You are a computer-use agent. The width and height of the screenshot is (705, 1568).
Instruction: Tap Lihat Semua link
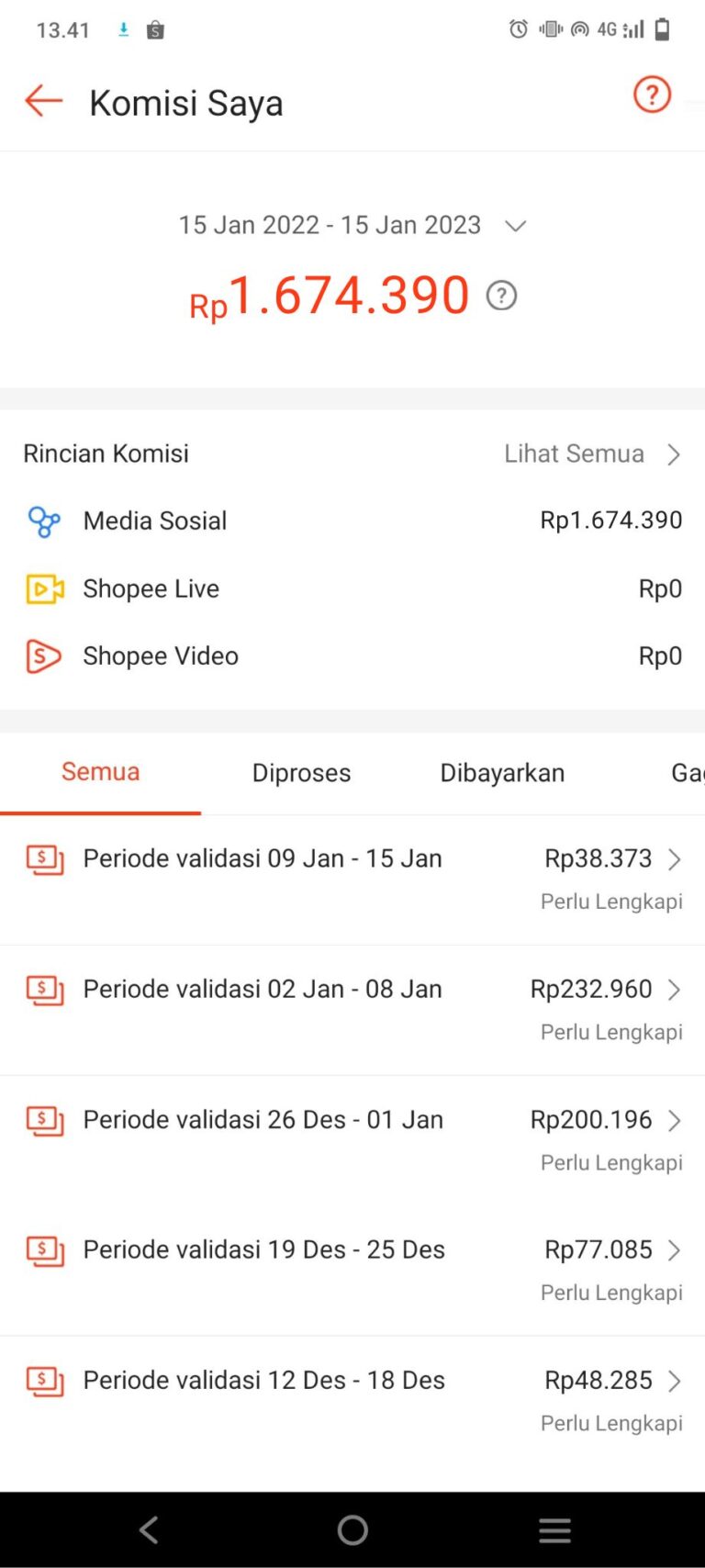[x=574, y=454]
